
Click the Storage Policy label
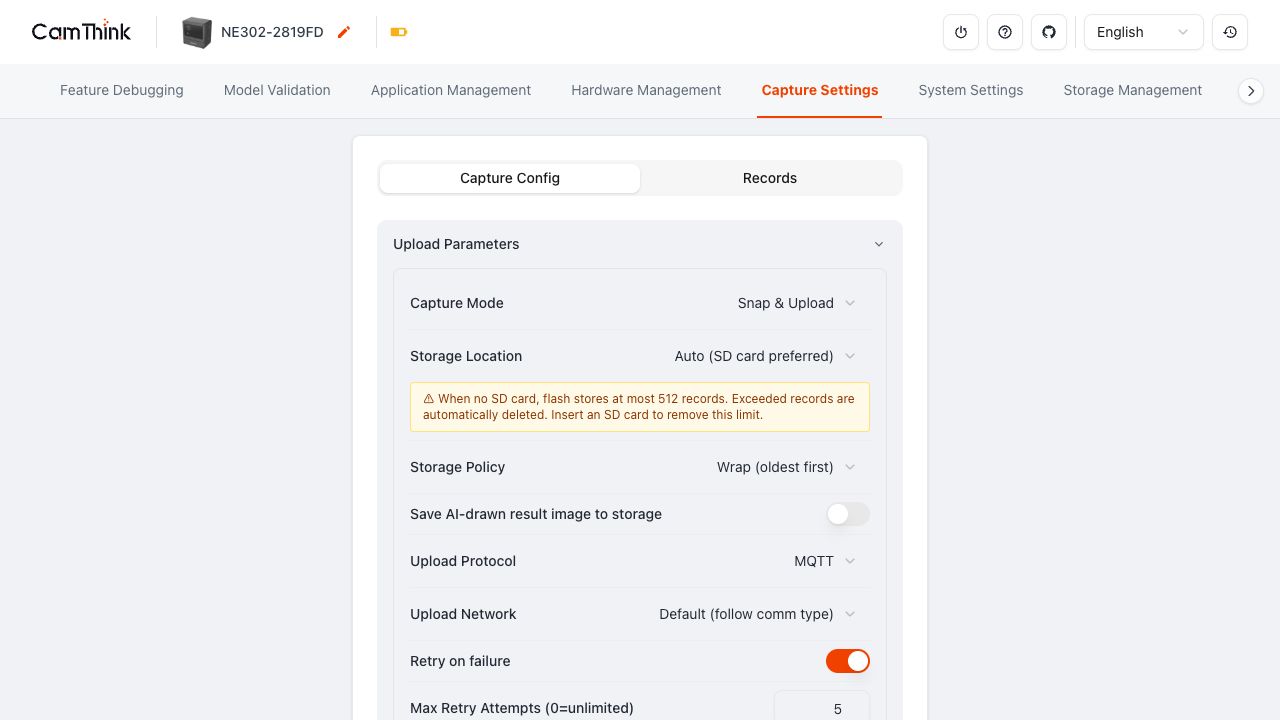[458, 467]
